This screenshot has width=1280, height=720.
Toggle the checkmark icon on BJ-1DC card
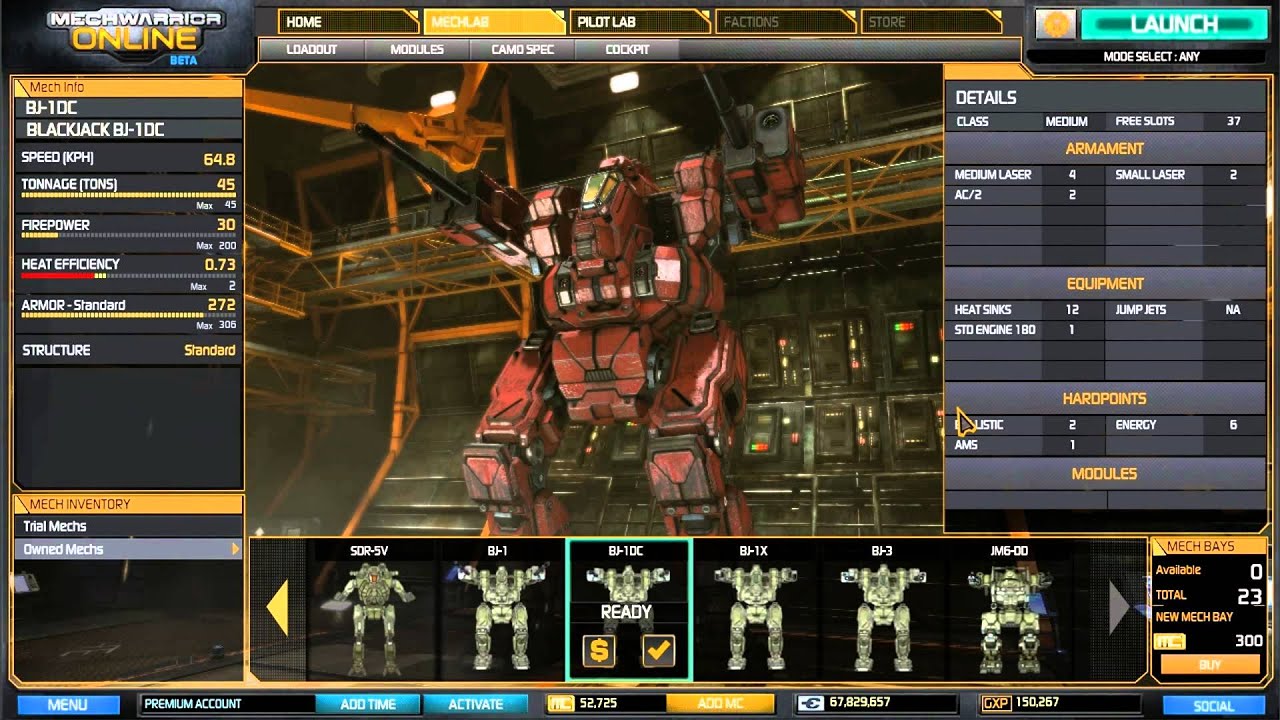point(658,652)
